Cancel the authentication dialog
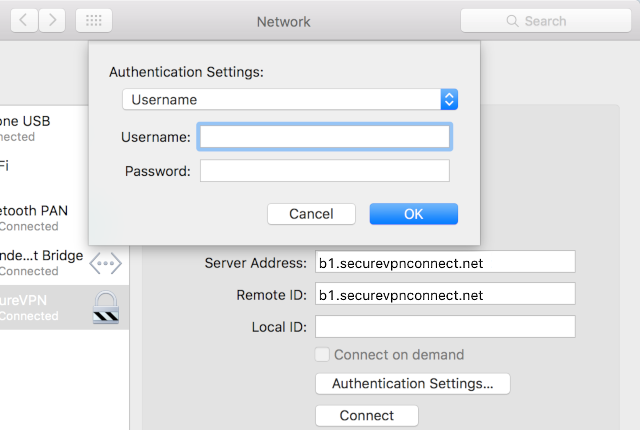 click(311, 214)
